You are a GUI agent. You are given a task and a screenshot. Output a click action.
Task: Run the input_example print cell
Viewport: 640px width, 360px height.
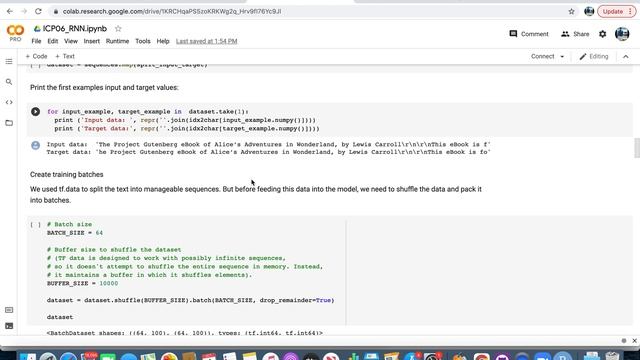[36, 111]
